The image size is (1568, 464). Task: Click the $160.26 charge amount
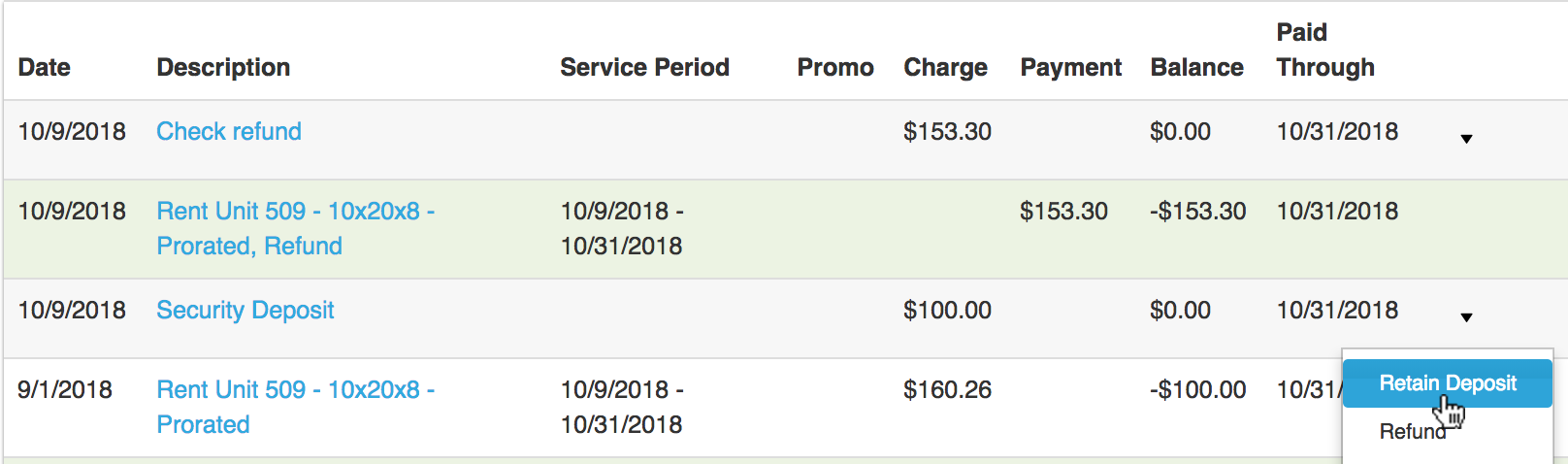point(947,389)
